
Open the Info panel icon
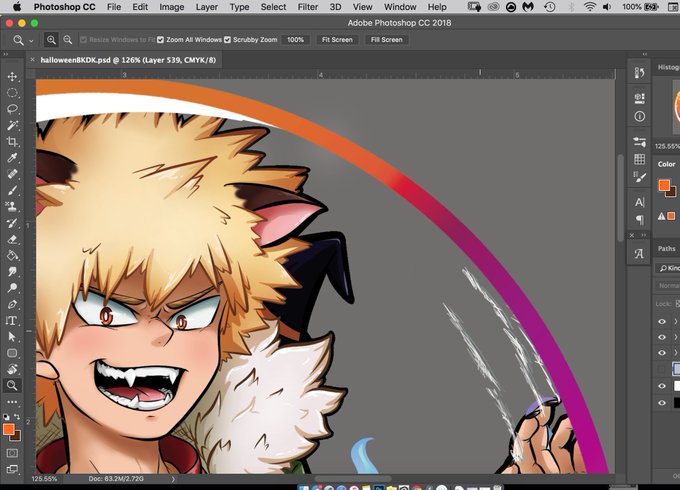639,116
